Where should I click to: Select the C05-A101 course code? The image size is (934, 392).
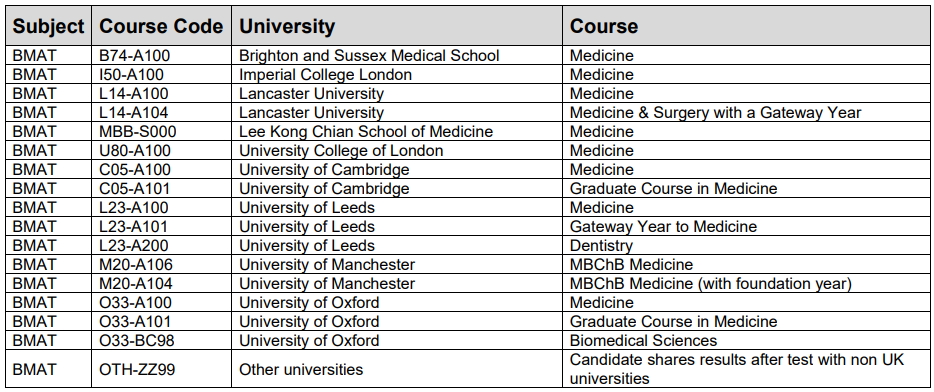pos(135,188)
